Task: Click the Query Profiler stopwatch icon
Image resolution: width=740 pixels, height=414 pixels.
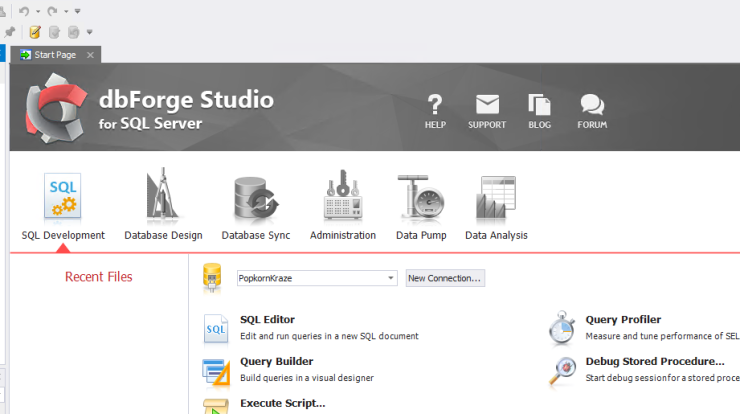Action: pyautogui.click(x=562, y=328)
